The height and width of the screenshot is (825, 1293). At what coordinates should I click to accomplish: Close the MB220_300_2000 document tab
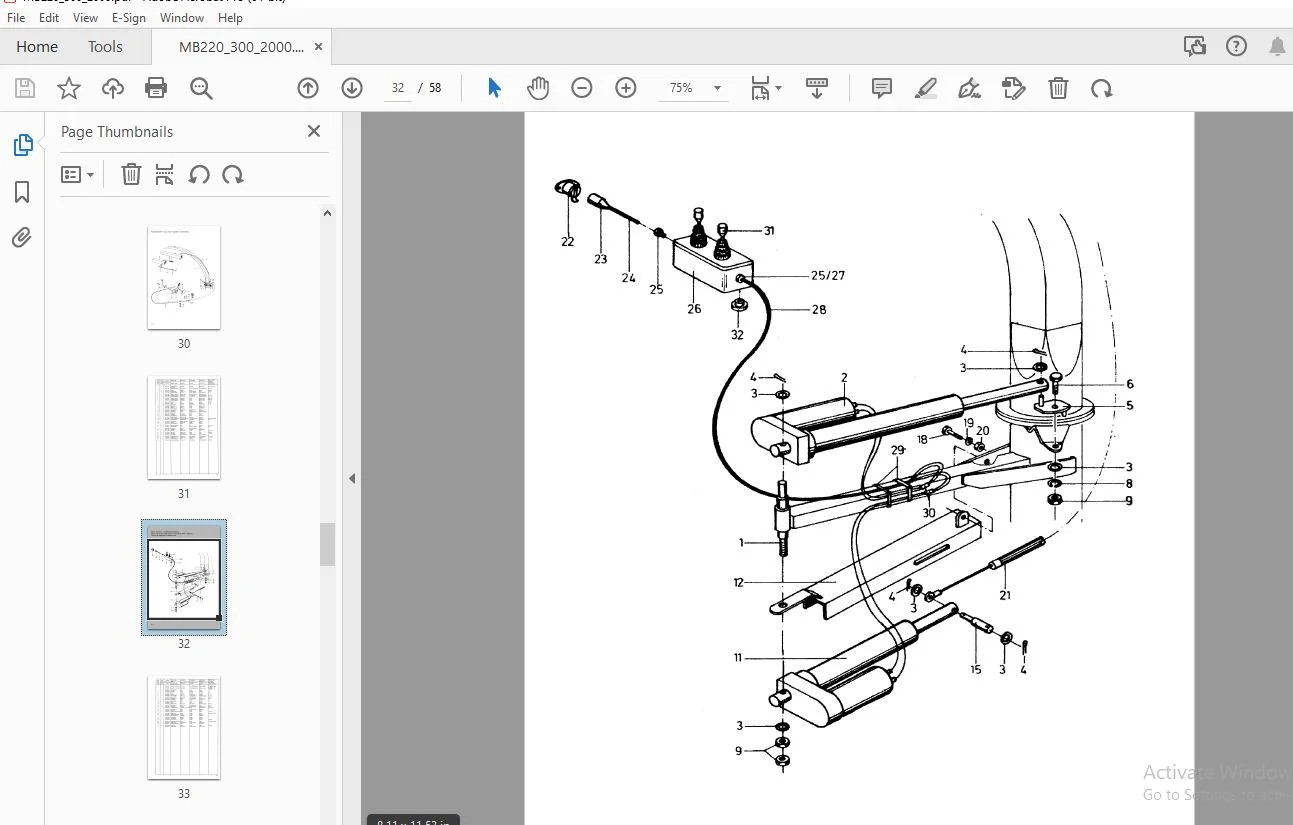pyautogui.click(x=318, y=46)
